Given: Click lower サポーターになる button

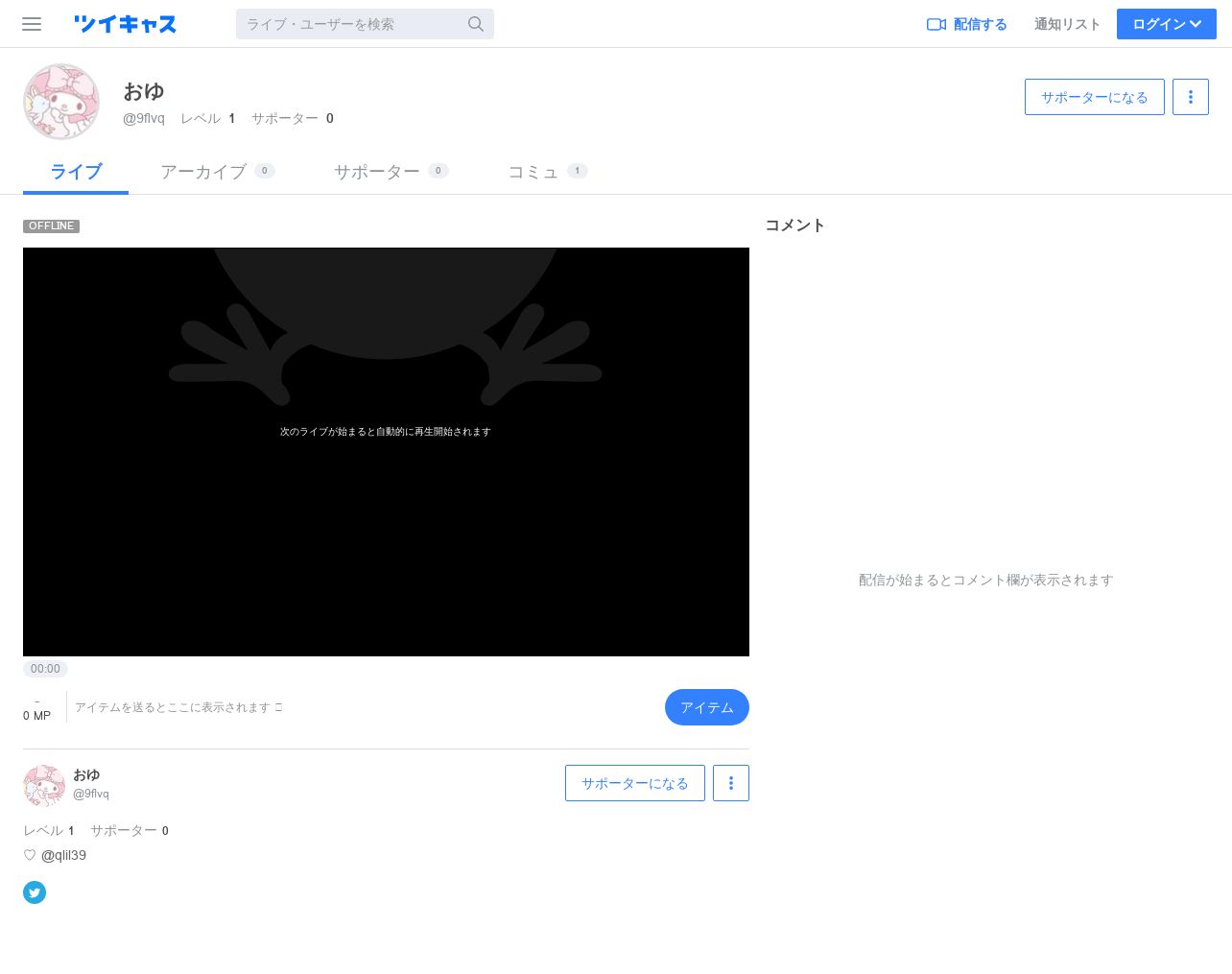Looking at the screenshot, I should 635,783.
